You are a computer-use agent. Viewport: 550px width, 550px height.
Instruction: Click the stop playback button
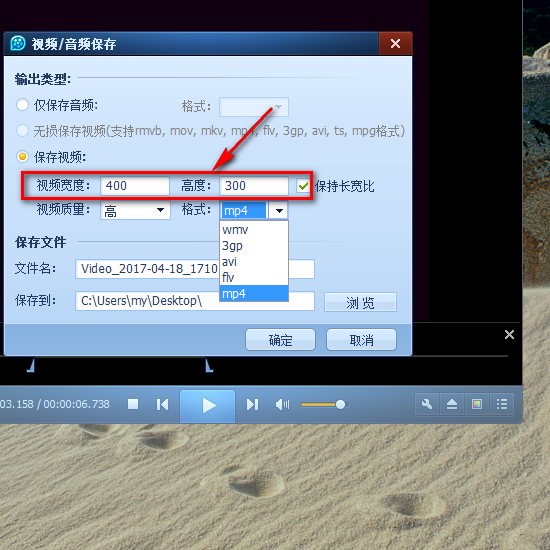point(133,404)
